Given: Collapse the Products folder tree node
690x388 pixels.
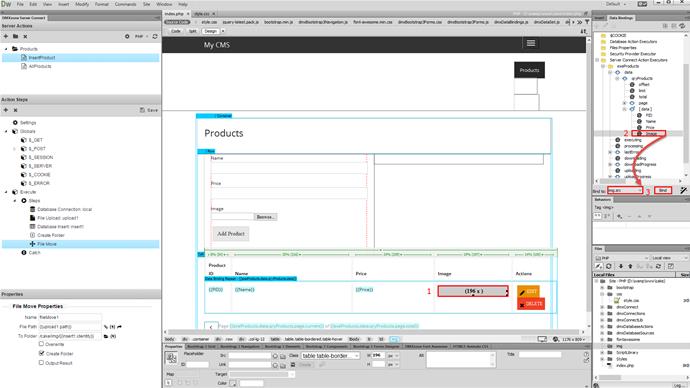Looking at the screenshot, I should click(6, 49).
